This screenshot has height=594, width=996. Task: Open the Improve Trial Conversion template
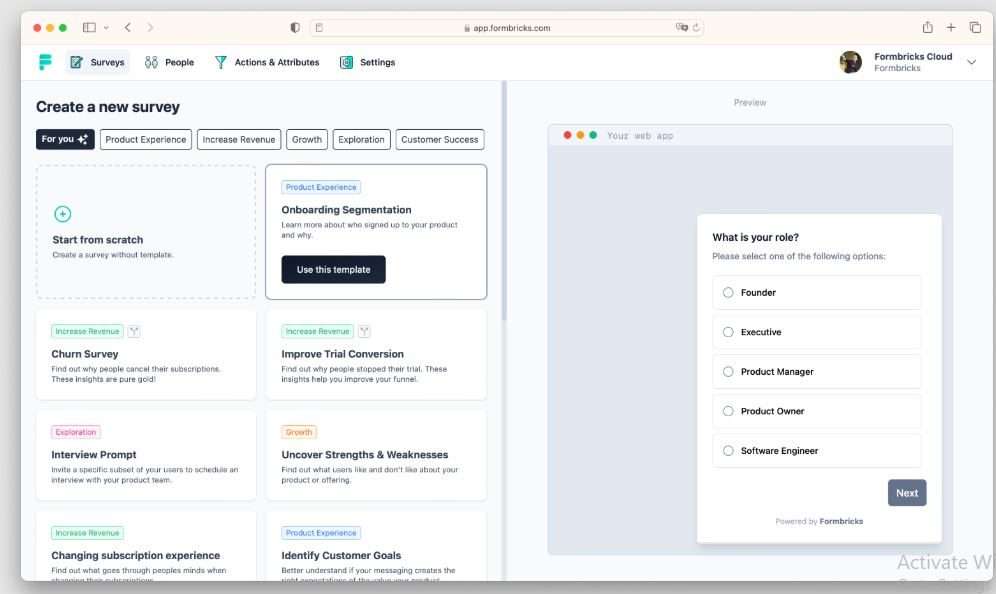click(x=376, y=354)
